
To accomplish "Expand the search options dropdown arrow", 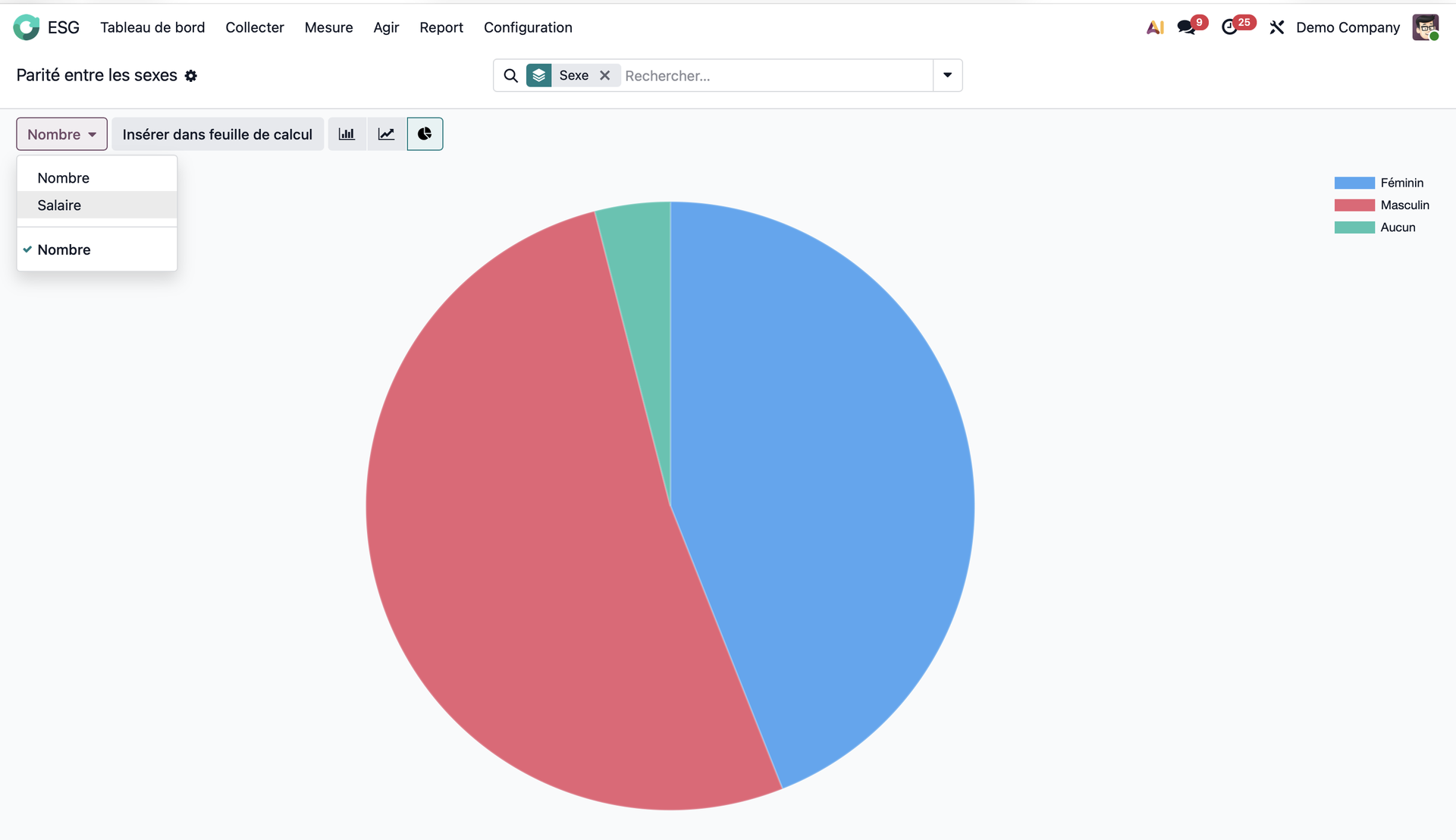I will 947,76.
